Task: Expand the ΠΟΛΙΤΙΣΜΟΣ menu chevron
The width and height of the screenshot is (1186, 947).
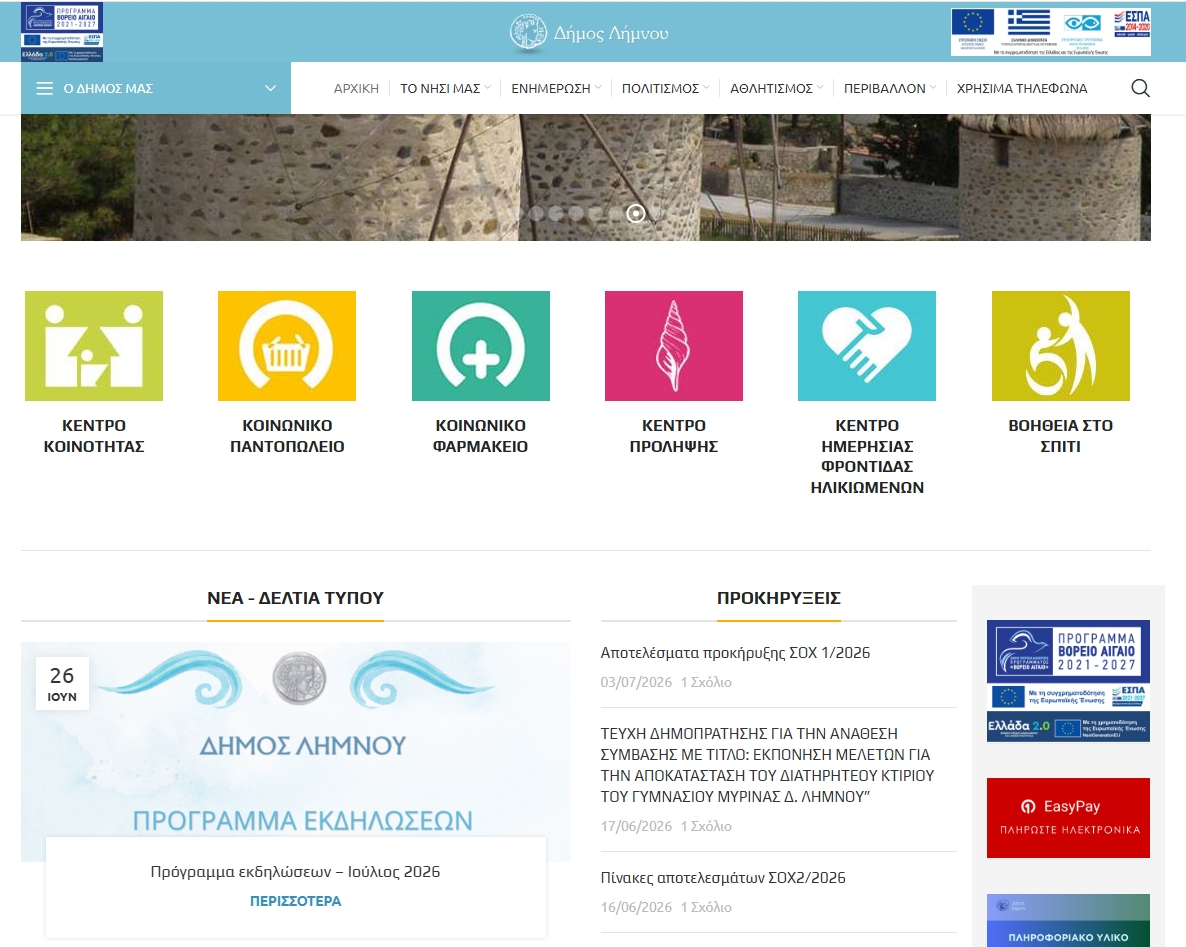Action: 706,88
